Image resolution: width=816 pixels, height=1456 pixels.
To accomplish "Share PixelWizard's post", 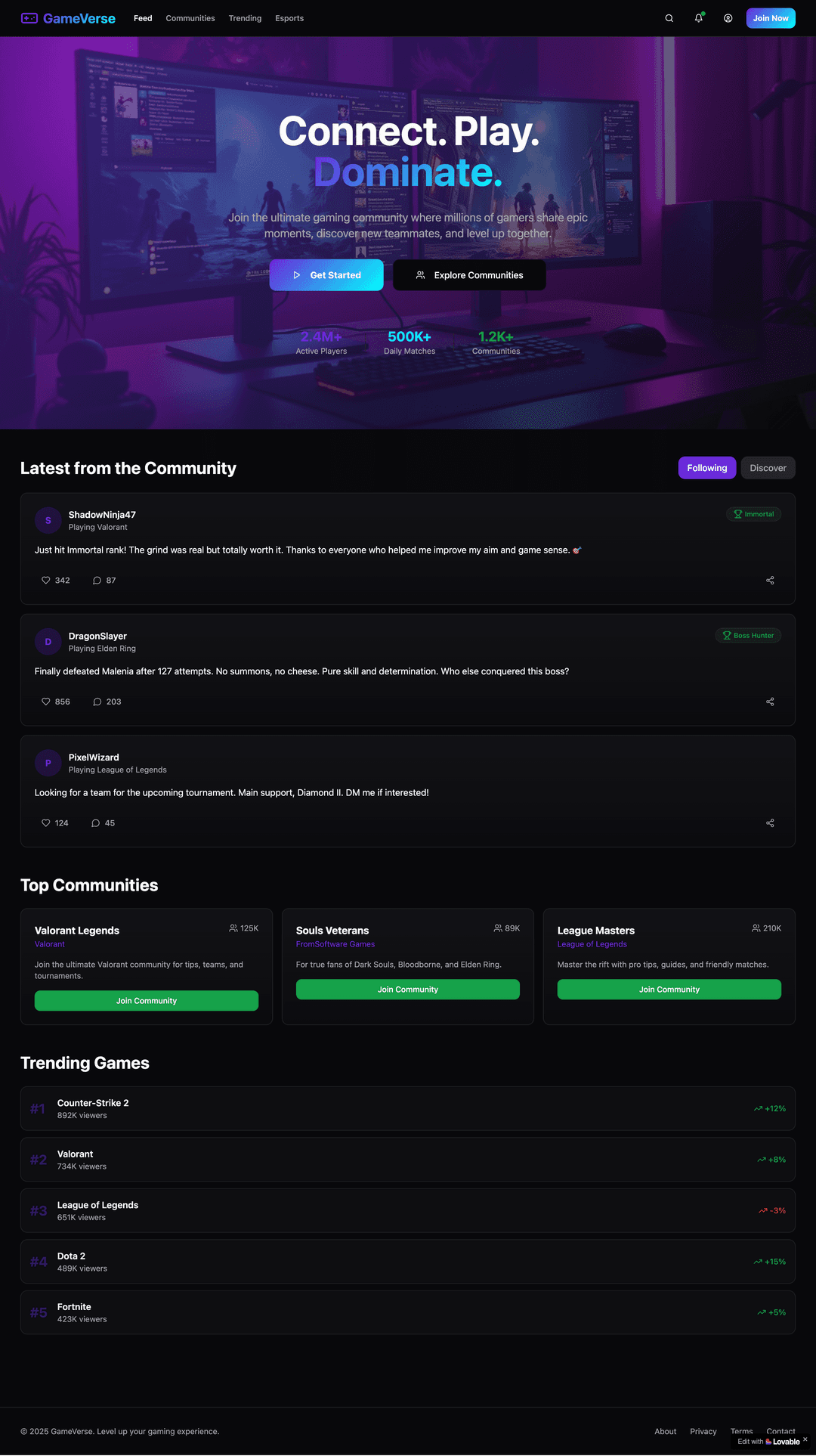I will [770, 823].
